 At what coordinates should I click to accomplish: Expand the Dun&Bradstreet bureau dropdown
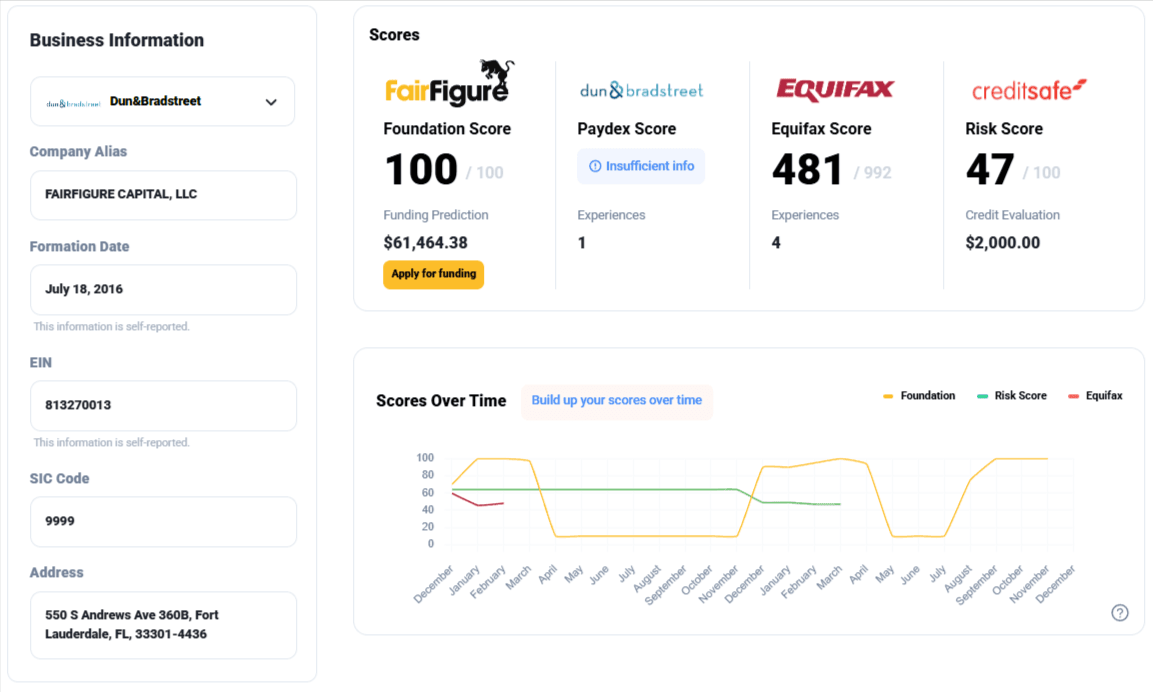click(162, 102)
